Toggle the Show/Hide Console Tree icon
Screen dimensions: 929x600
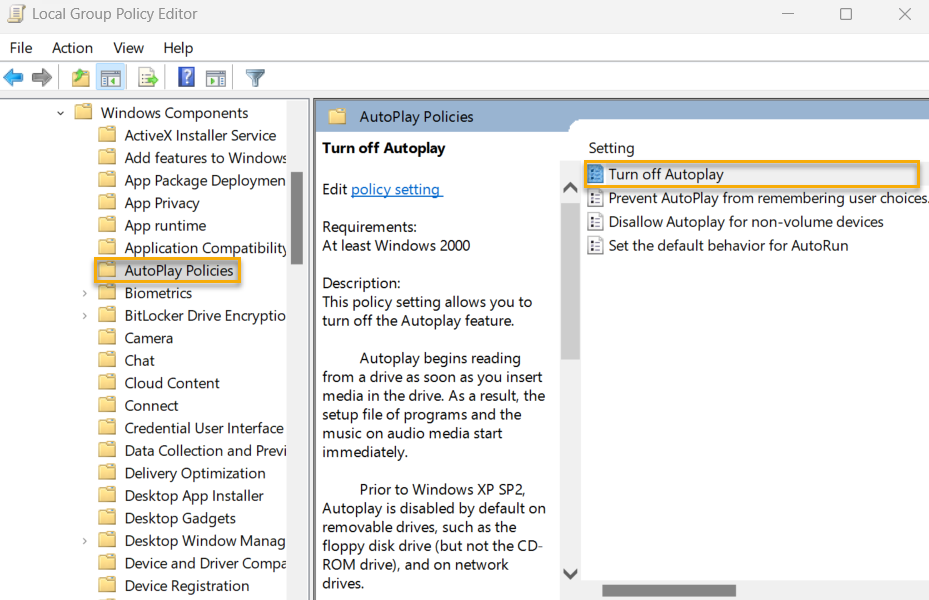110,77
